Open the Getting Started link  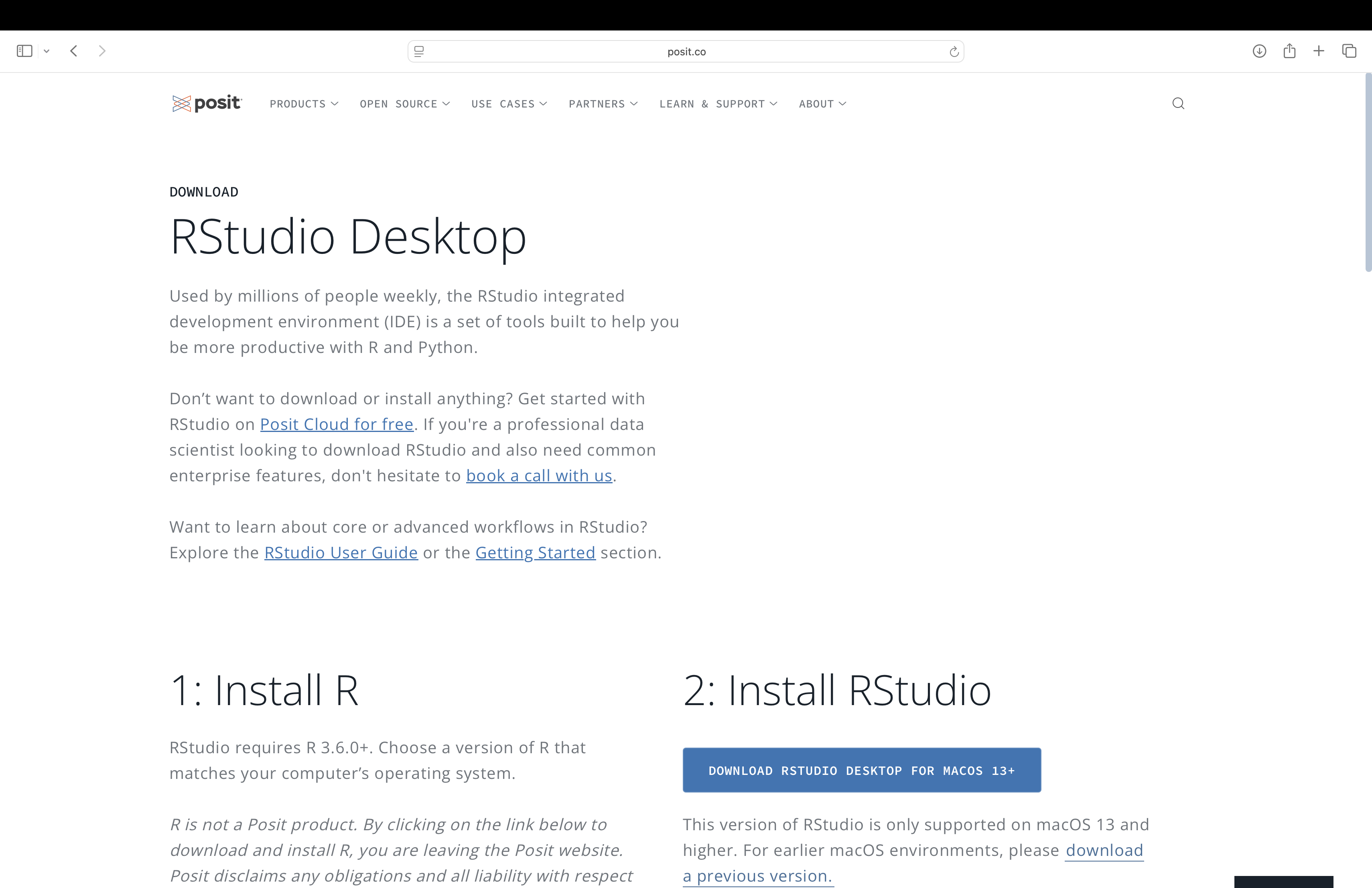[x=535, y=553]
